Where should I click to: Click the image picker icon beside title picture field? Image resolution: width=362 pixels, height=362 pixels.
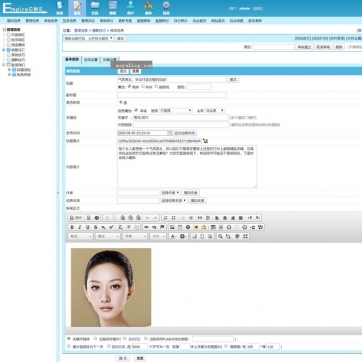205,141
